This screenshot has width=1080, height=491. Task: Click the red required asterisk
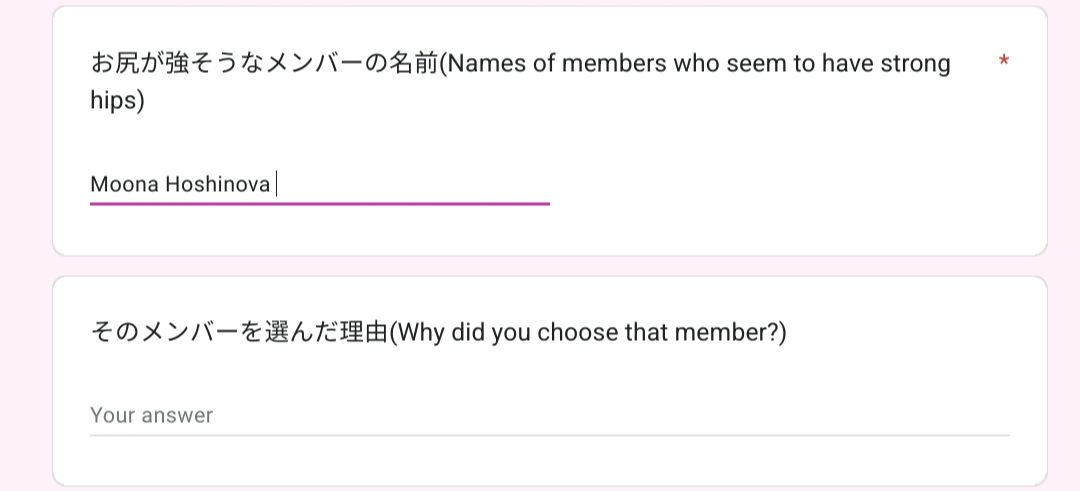pyautogui.click(x=1003, y=62)
